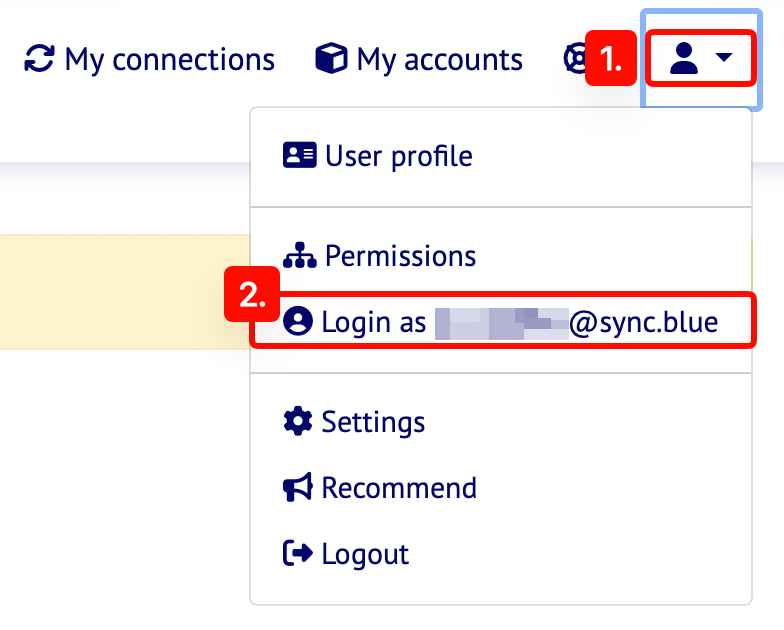This screenshot has width=784, height=630.
Task: Go to the My accounts link
Action: click(x=439, y=60)
